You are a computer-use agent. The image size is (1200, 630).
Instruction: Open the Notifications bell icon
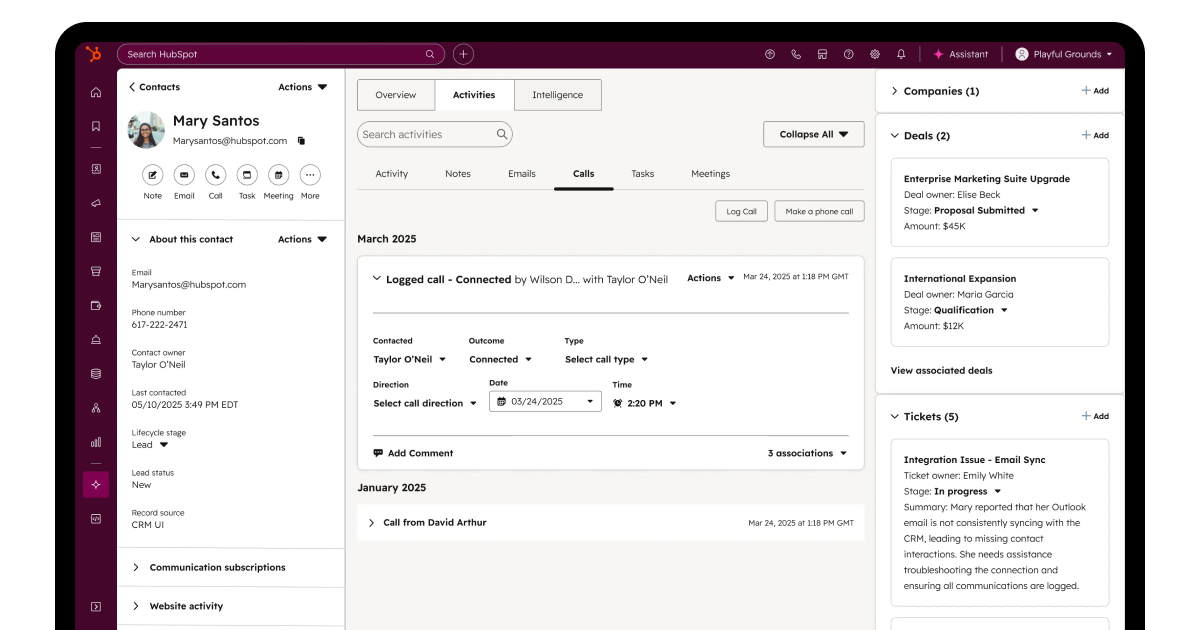901,54
